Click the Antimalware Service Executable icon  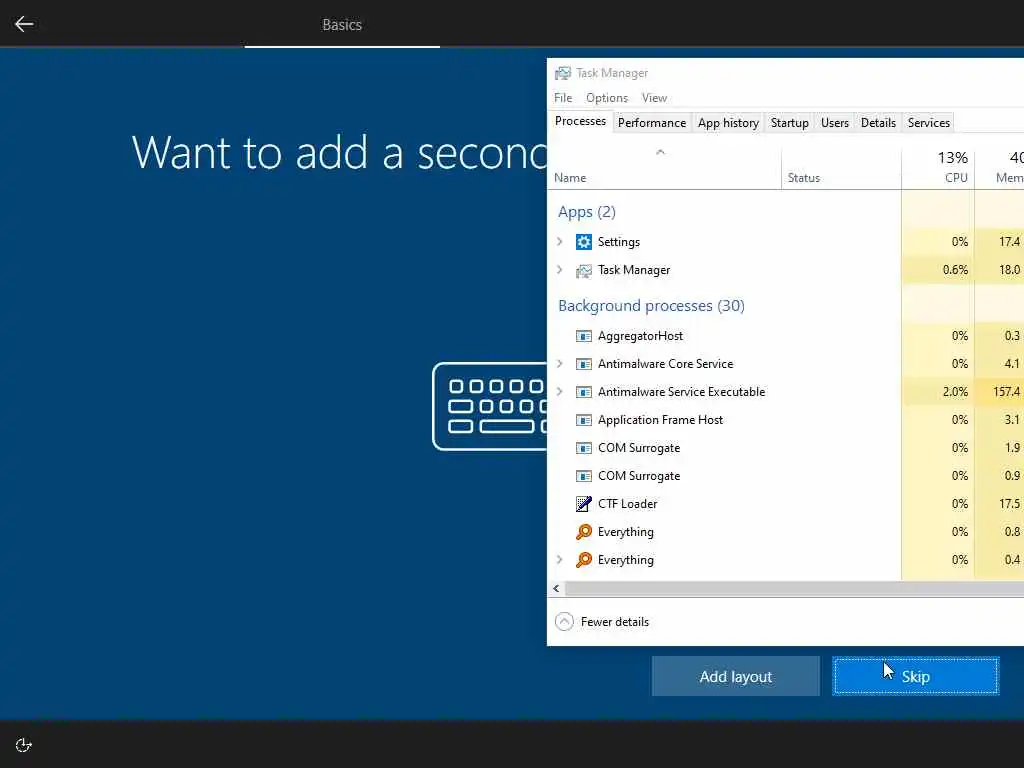pyautogui.click(x=583, y=392)
